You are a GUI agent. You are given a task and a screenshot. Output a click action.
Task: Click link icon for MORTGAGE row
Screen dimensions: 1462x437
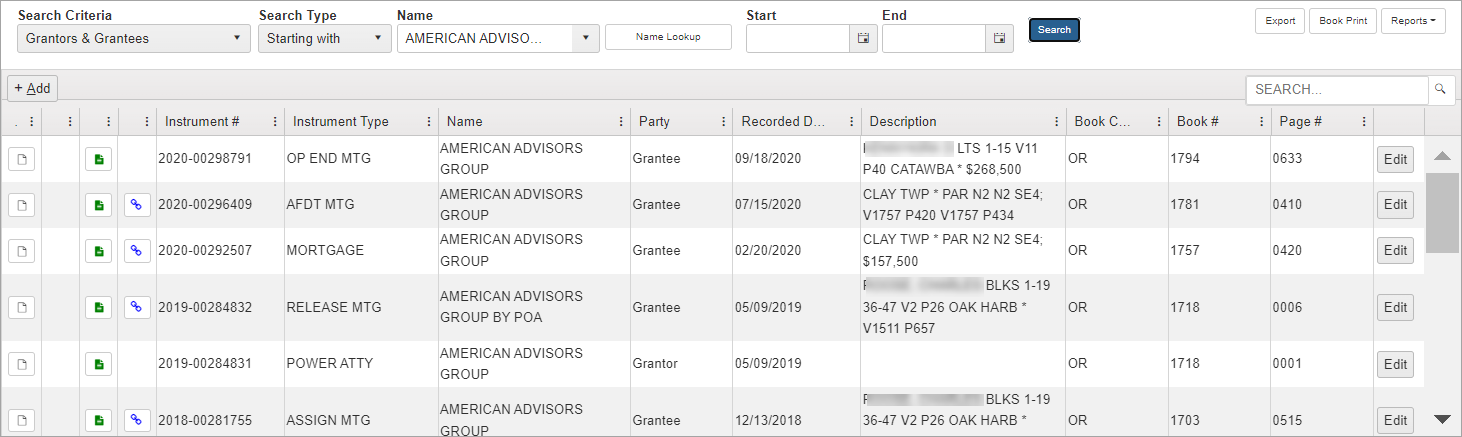coord(137,251)
